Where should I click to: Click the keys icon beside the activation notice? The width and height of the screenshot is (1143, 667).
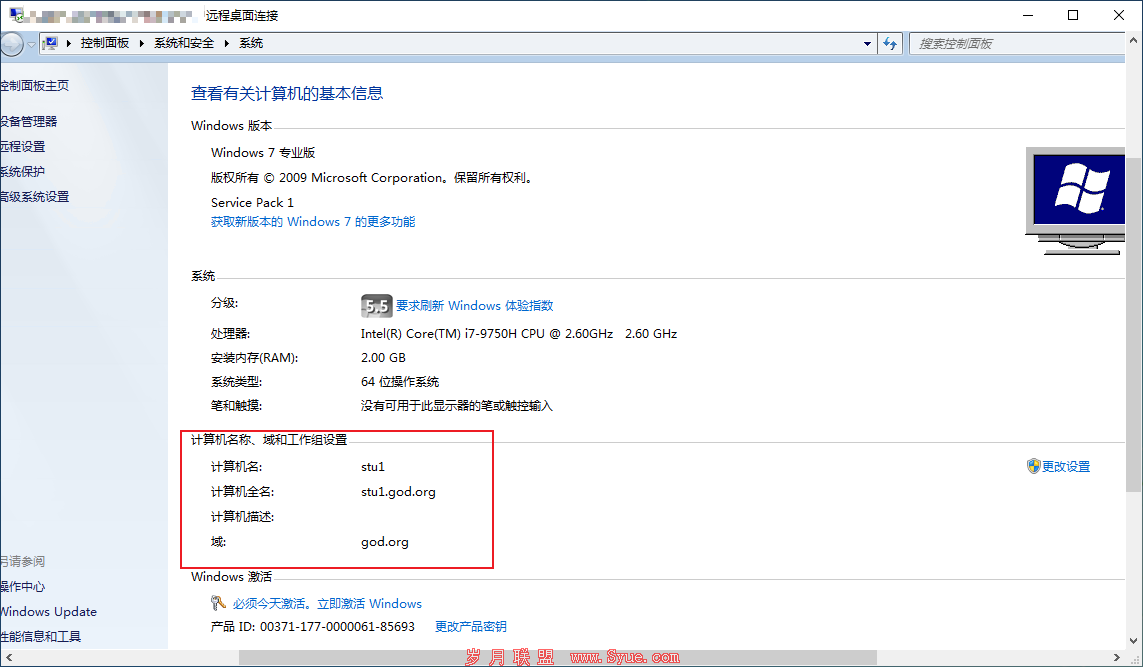pyautogui.click(x=218, y=603)
